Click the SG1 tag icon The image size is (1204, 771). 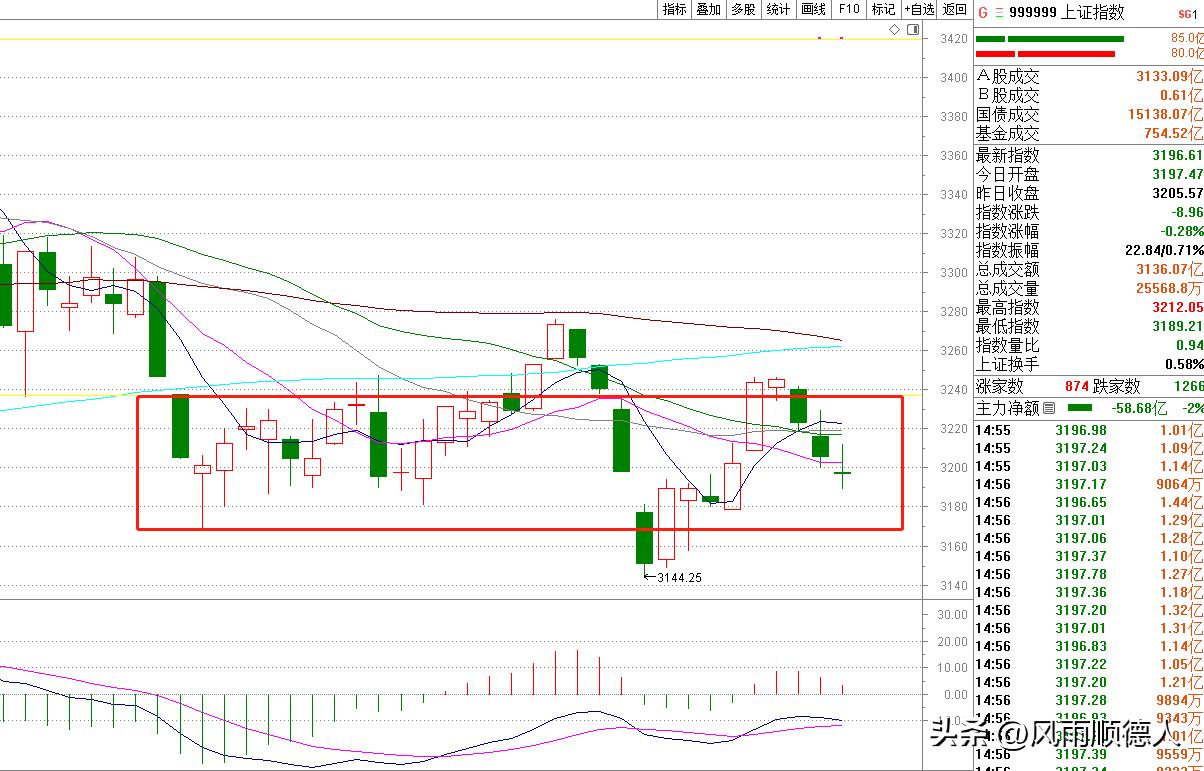click(x=1186, y=13)
